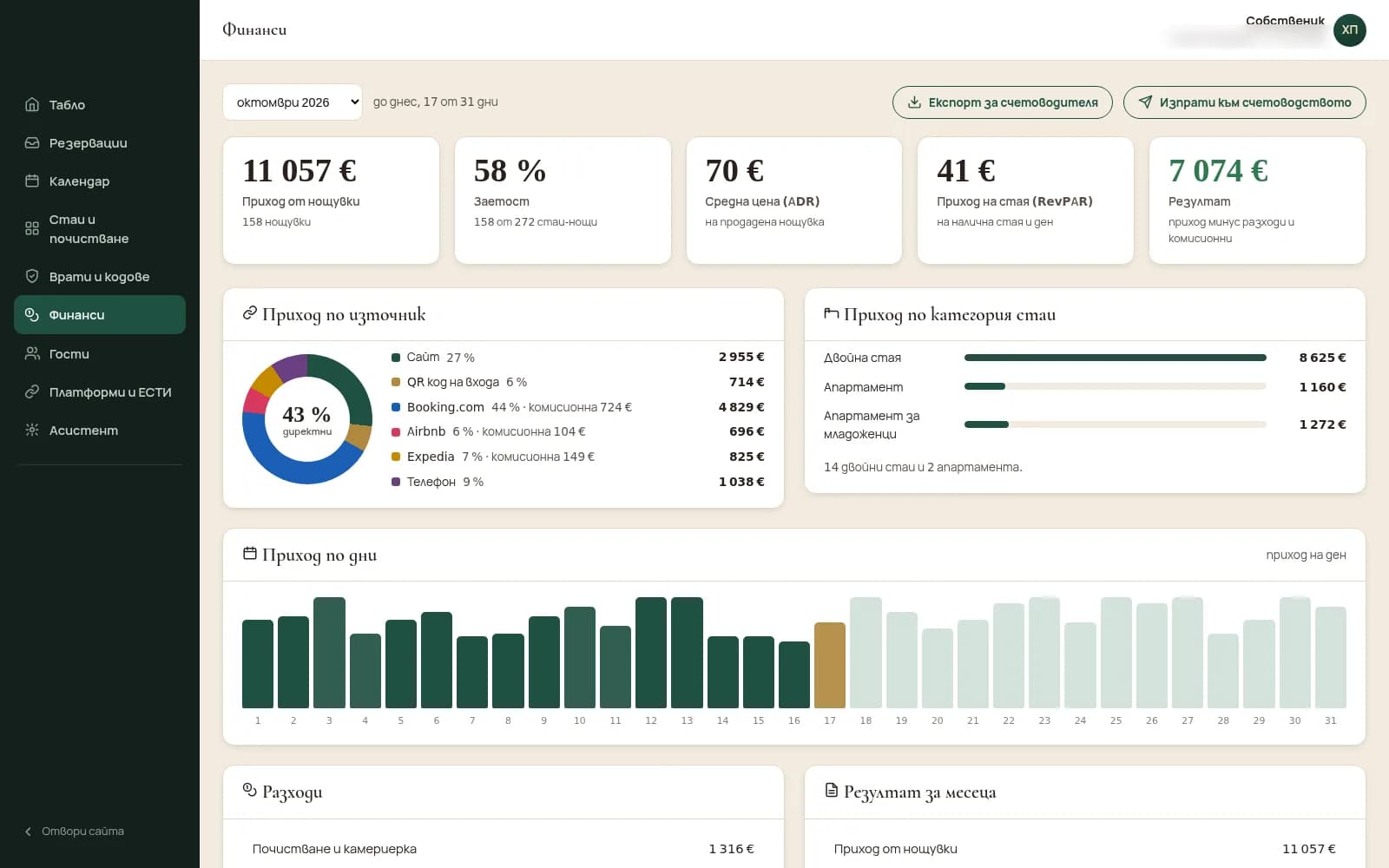1389x868 pixels.
Task: Click the Booking.com blue legend swatch
Action: point(396,407)
